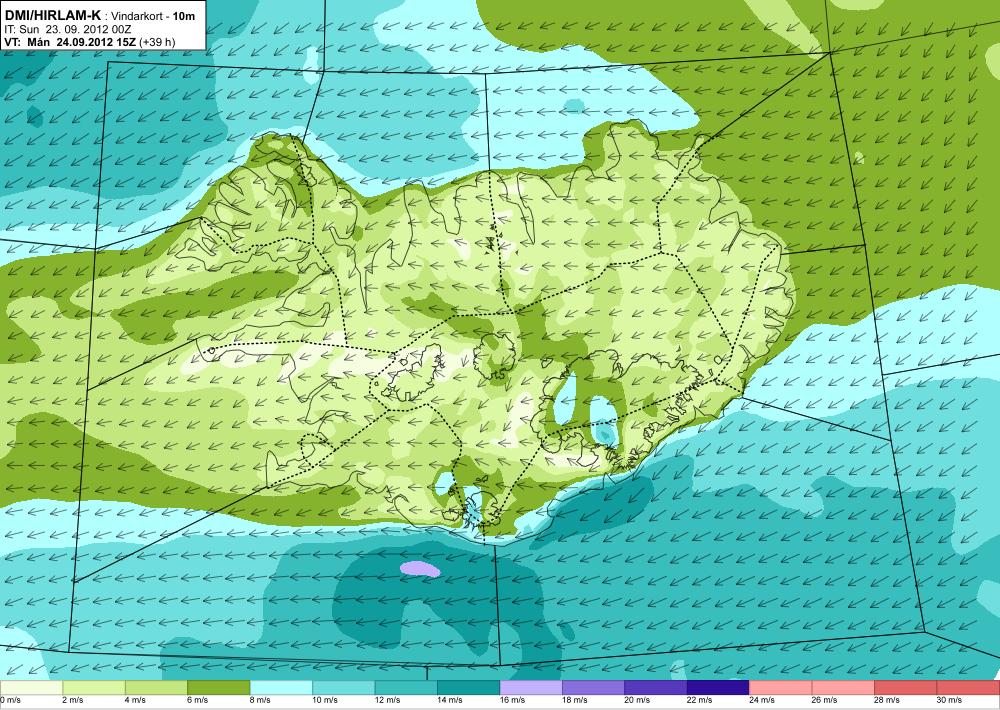
Task: Click the "0 m/s" legend label
Action: pos(10,700)
